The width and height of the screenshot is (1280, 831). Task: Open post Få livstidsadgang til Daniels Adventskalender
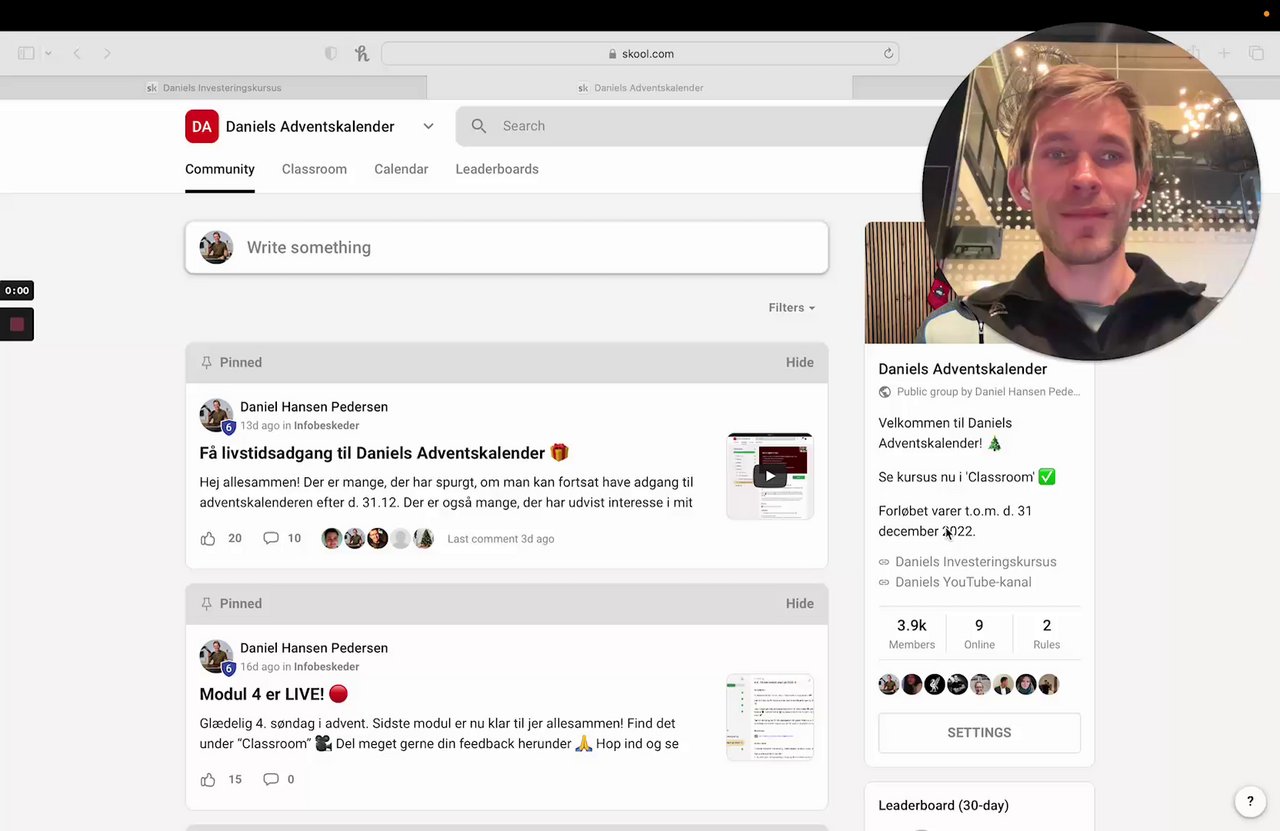click(384, 453)
